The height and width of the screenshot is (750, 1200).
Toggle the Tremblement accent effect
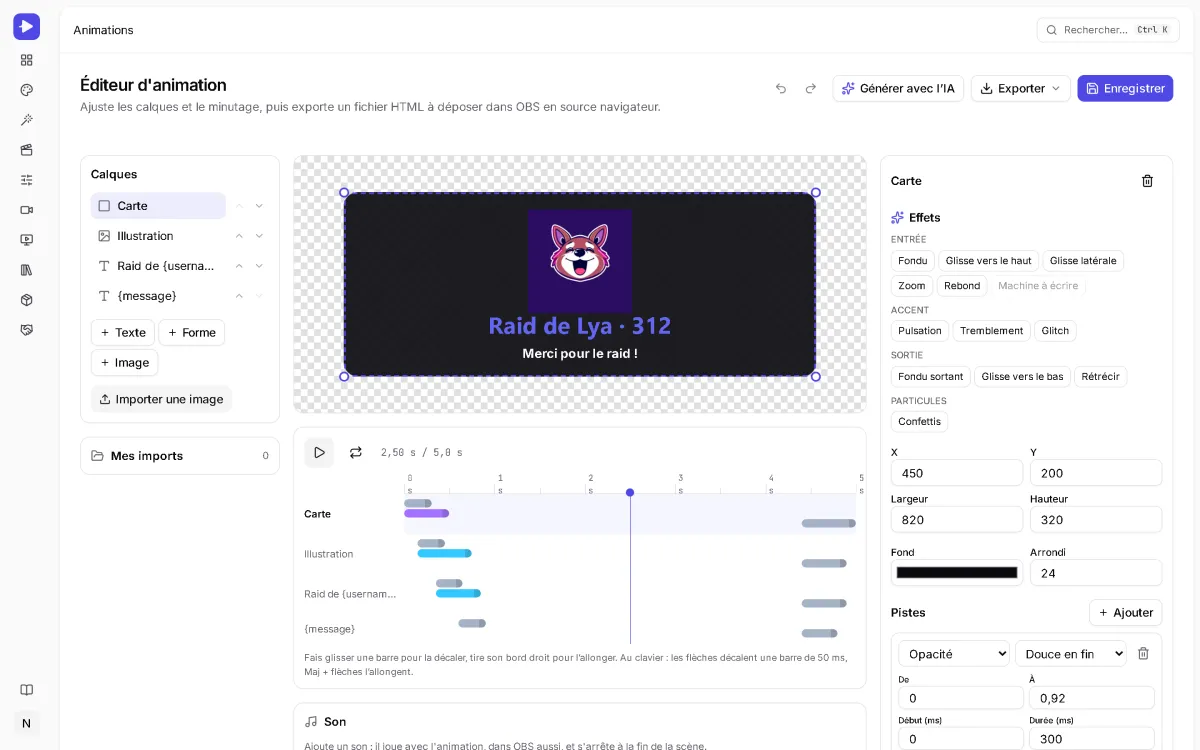click(x=991, y=331)
